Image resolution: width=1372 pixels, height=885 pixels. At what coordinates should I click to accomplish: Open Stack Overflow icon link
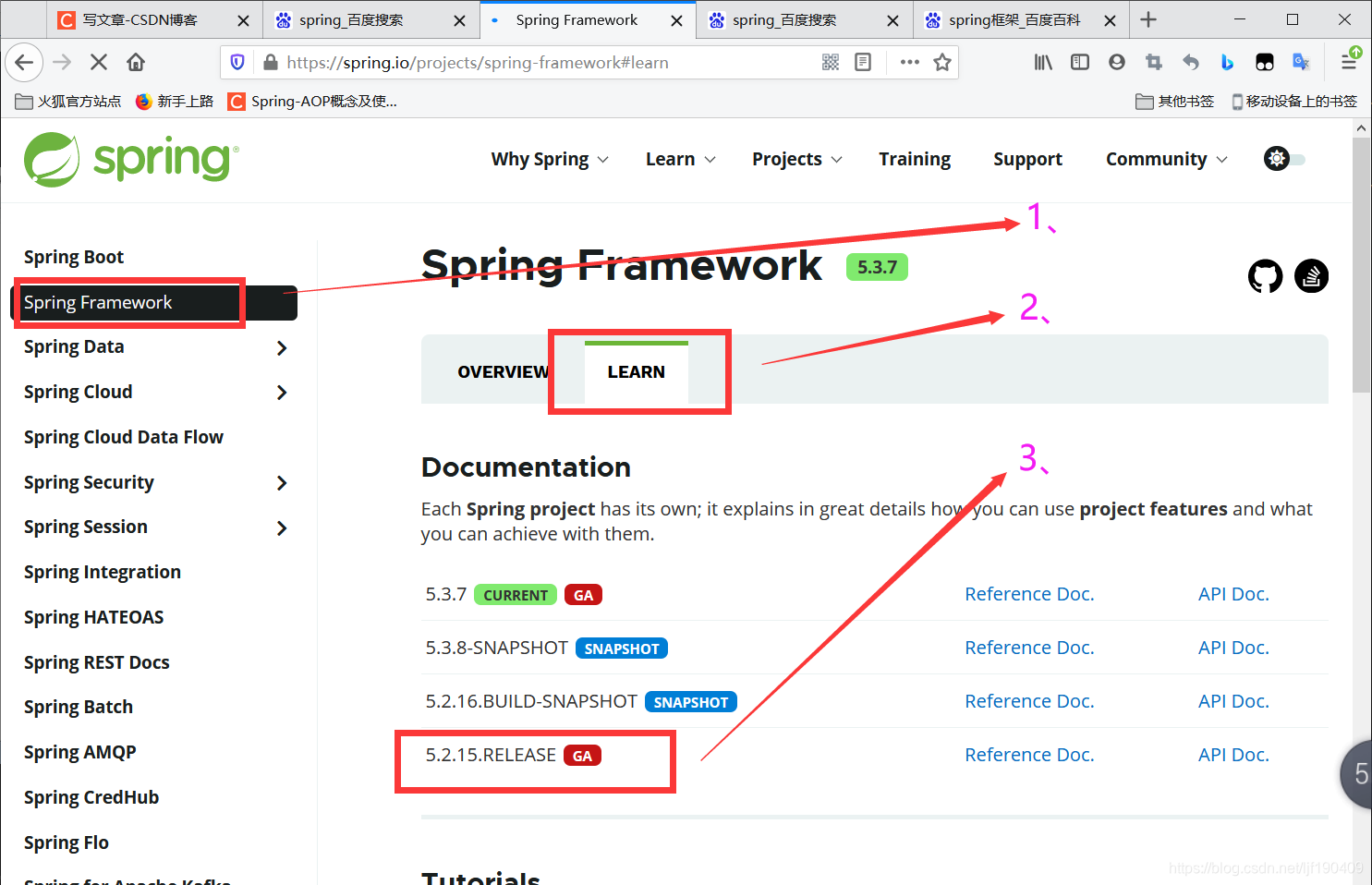pos(1312,275)
